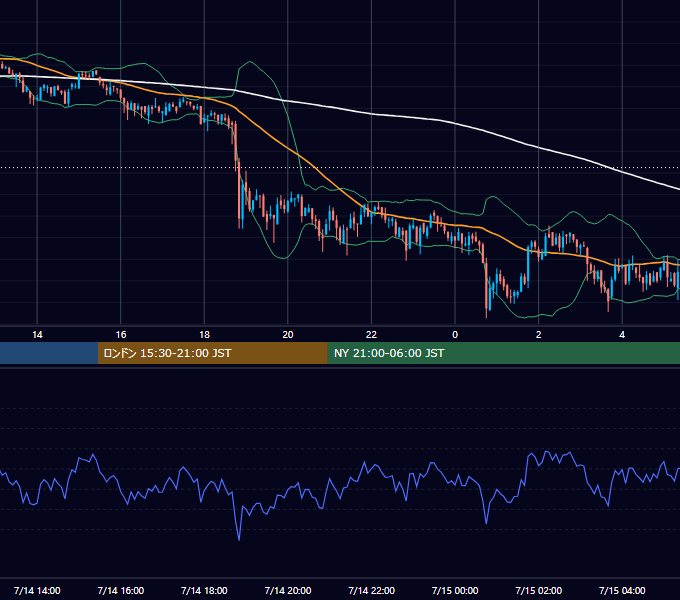
Task: Click the 7/14 18:00 time label
Action: tap(204, 590)
